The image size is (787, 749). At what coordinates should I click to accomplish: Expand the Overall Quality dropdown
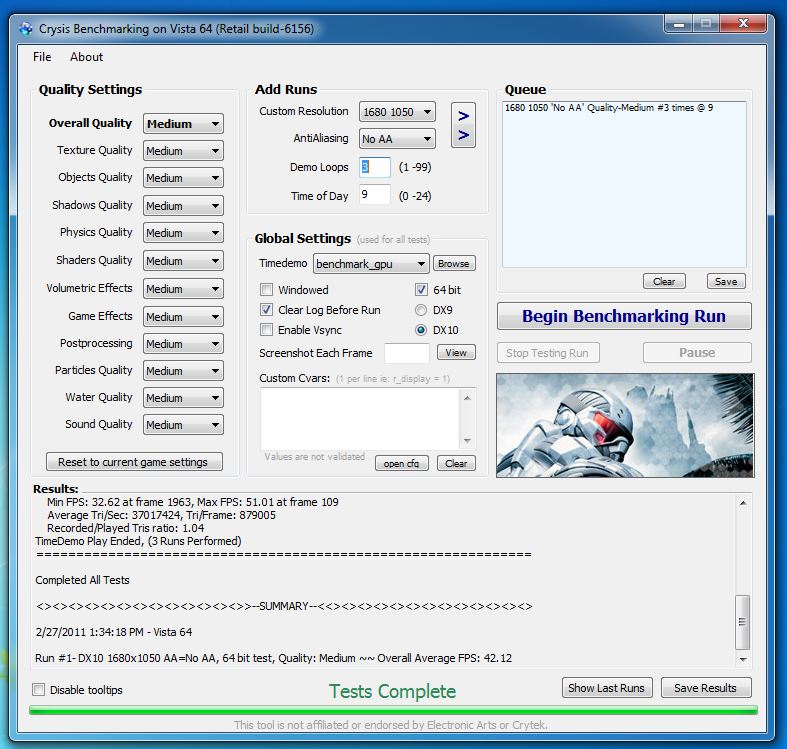(183, 123)
